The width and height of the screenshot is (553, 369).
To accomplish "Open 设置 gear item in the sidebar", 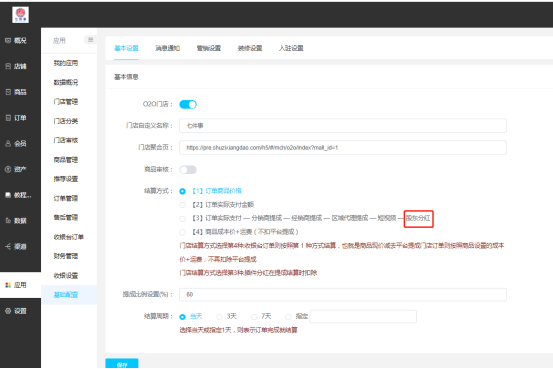I will click(x=16, y=311).
